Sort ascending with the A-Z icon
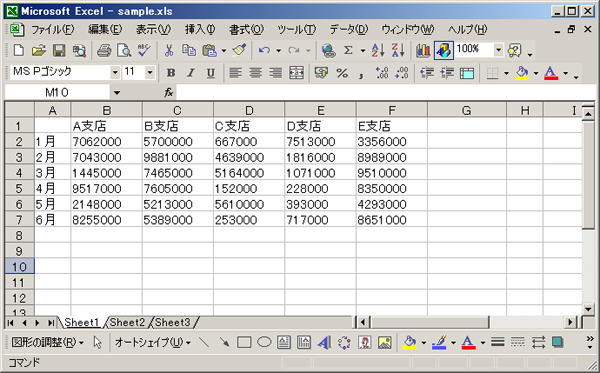The width and height of the screenshot is (600, 373). (378, 50)
